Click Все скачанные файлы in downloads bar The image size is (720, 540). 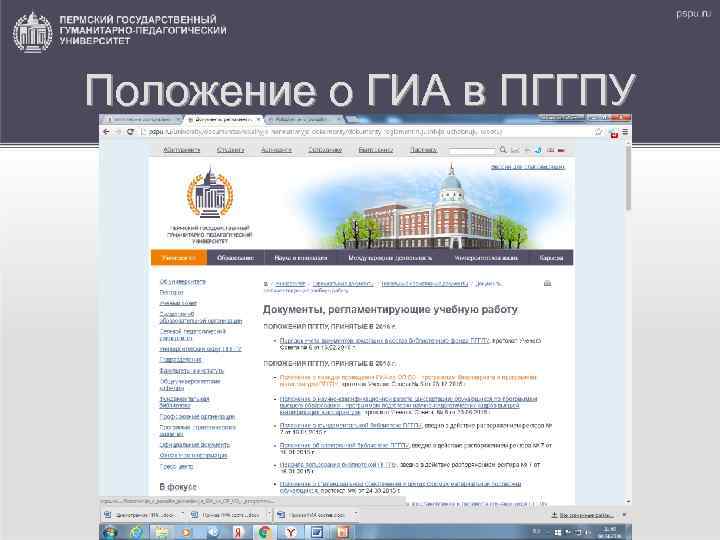pos(583,515)
